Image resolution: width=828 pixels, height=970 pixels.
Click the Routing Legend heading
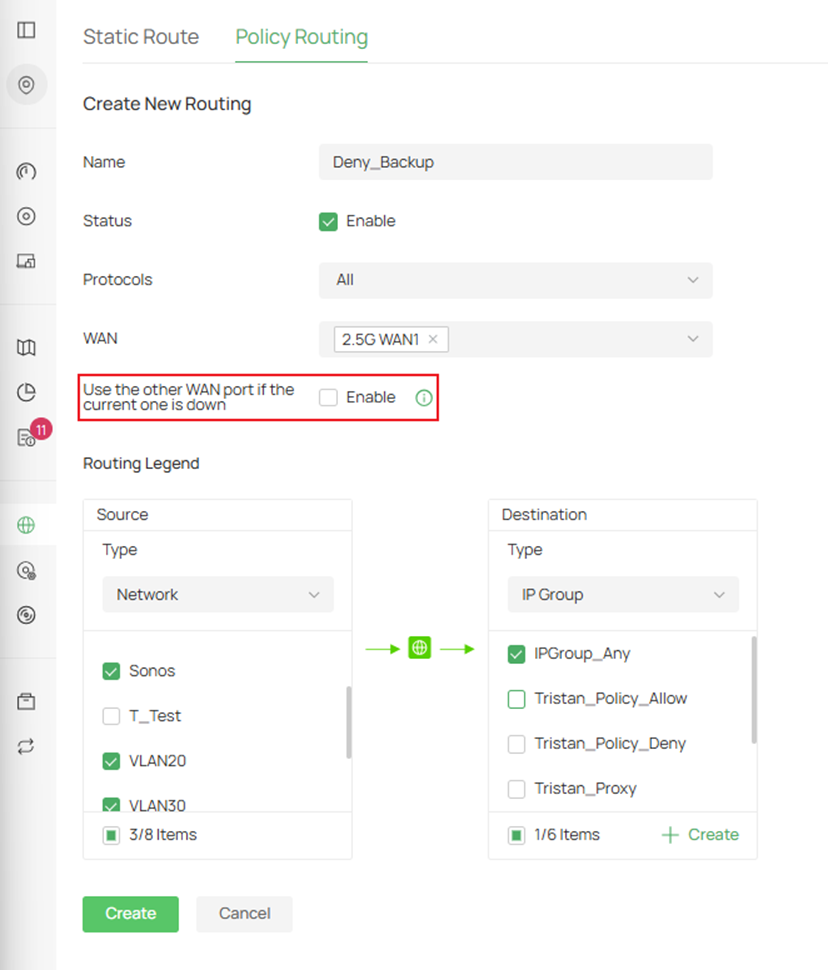click(x=141, y=463)
